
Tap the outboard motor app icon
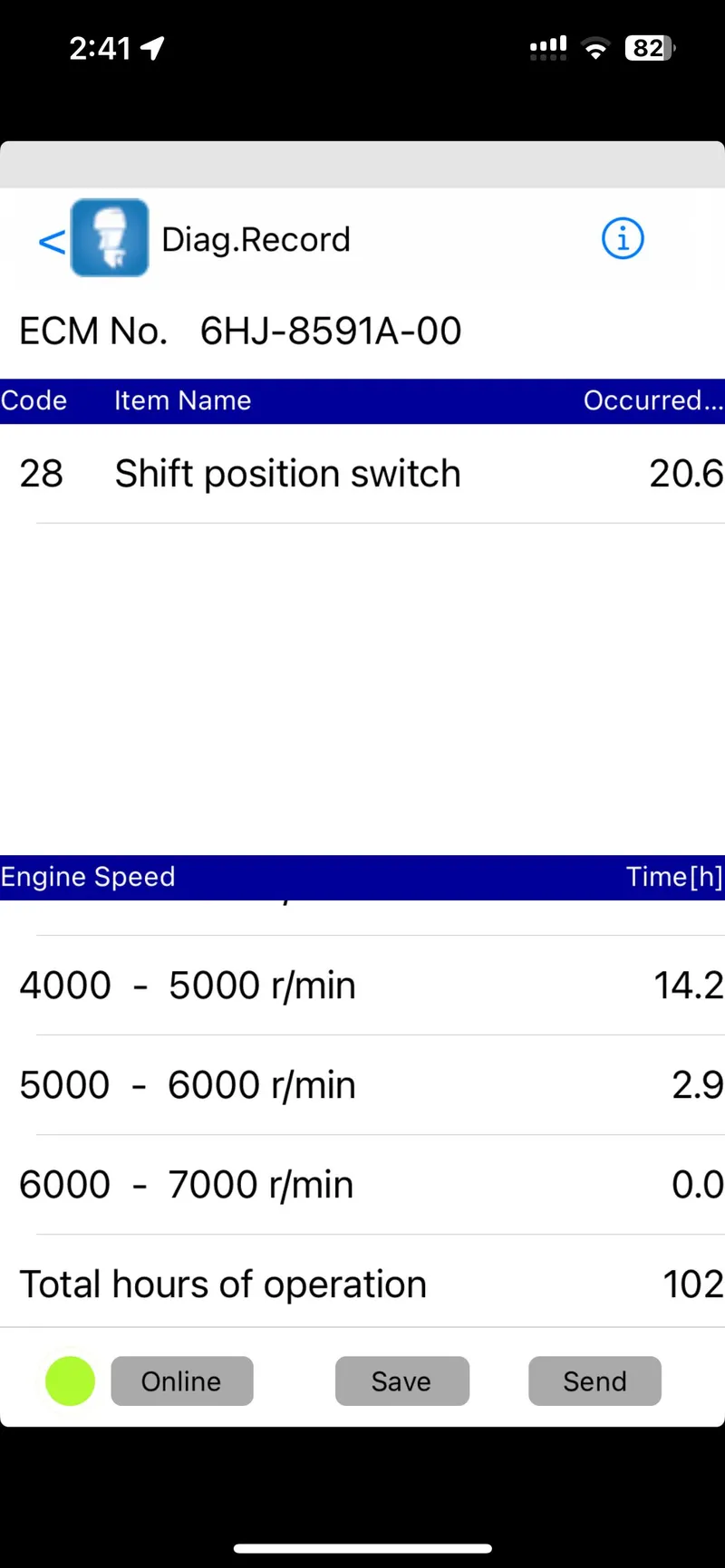tap(110, 237)
